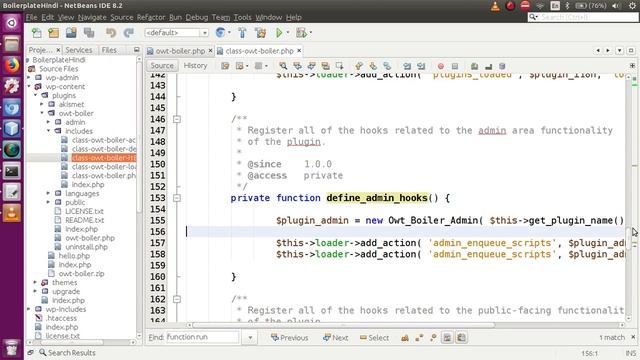The image size is (640, 360).
Task: Switch to the Services tab
Action: click(79, 50)
